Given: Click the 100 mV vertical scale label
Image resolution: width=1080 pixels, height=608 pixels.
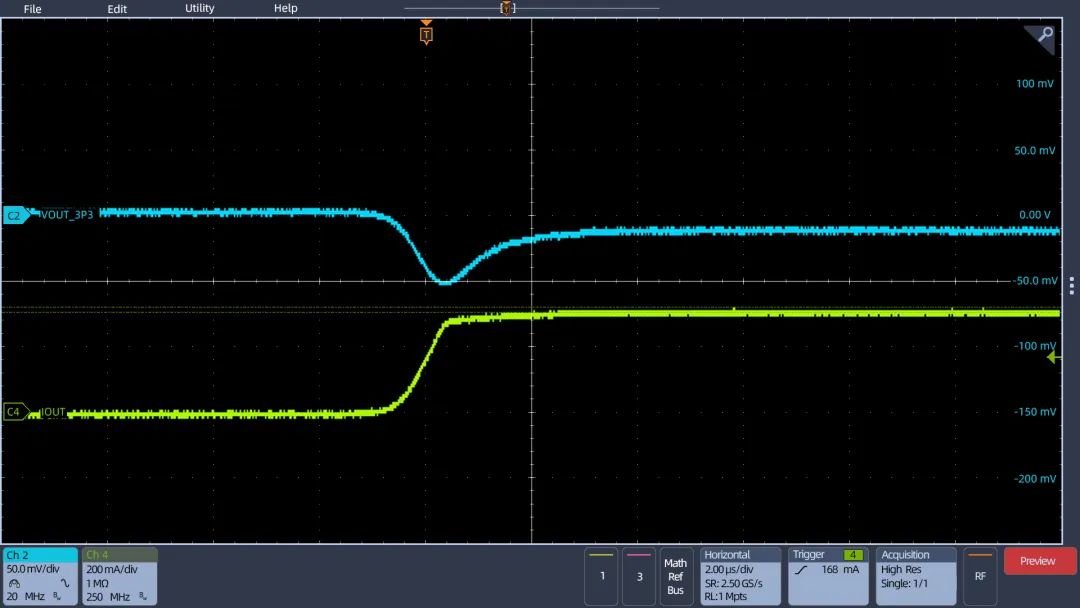Looking at the screenshot, I should point(1035,83).
